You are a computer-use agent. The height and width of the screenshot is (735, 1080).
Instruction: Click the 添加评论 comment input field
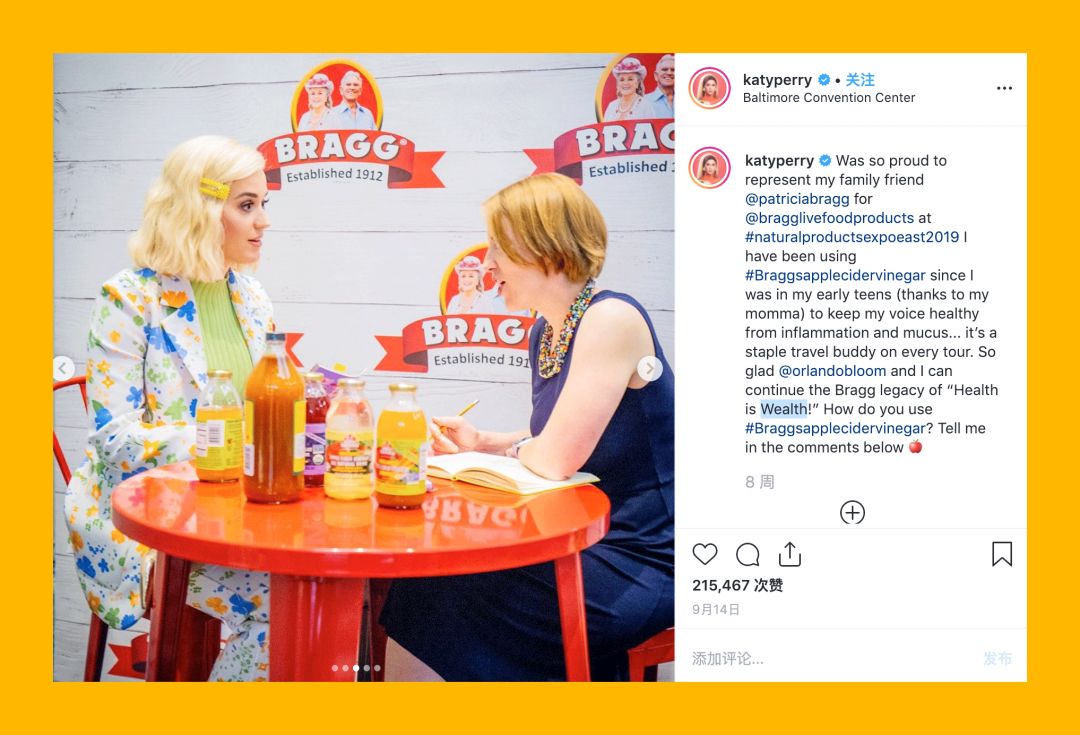point(827,659)
